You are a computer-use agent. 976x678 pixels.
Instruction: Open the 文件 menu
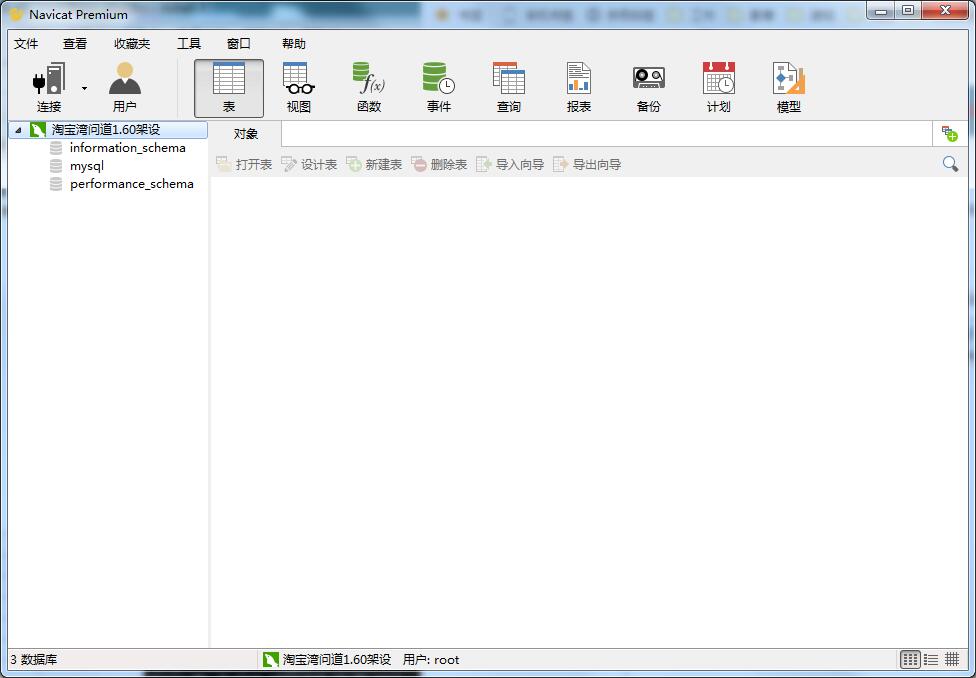pyautogui.click(x=26, y=44)
